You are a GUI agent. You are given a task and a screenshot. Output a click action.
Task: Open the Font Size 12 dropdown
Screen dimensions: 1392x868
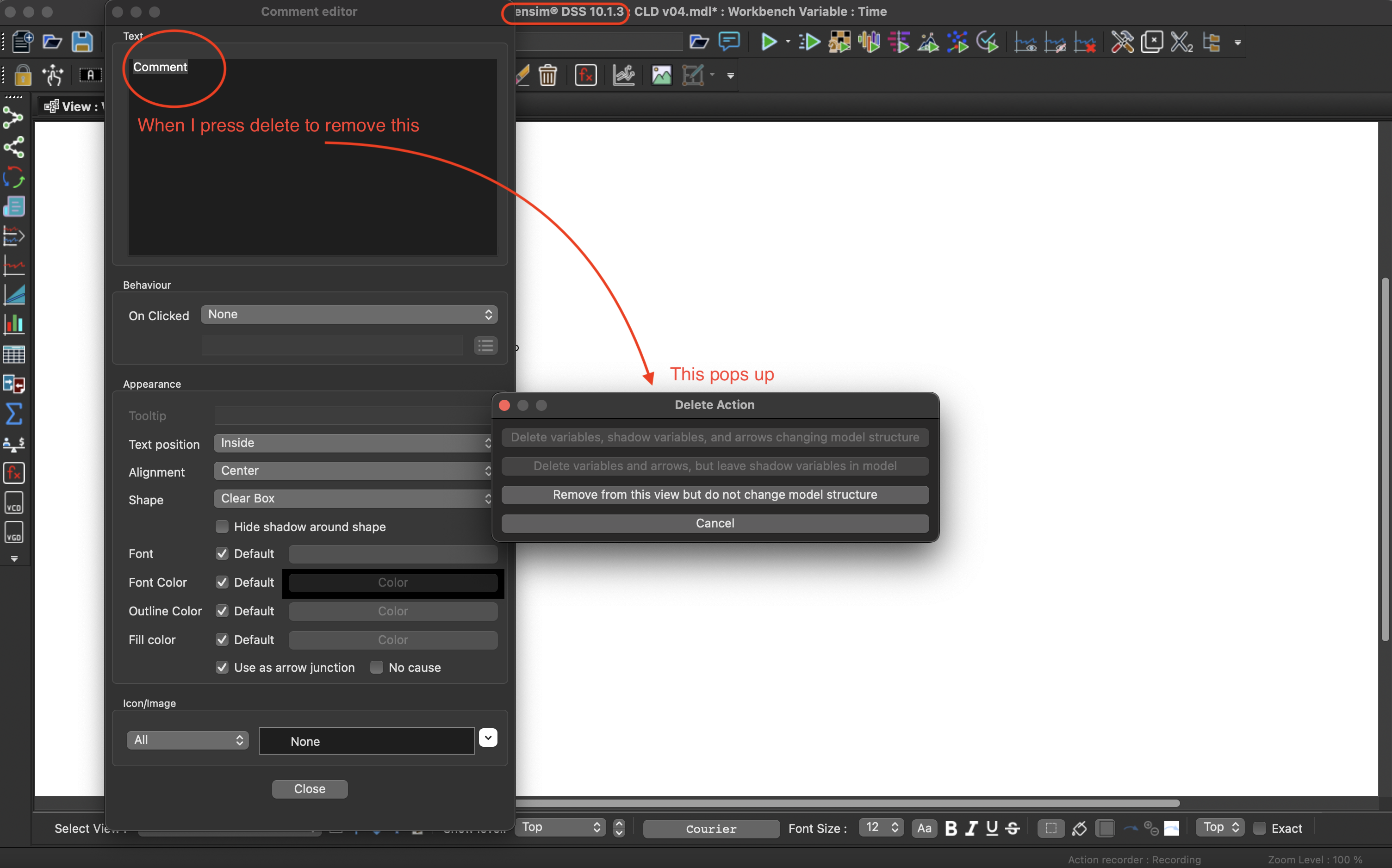point(881,827)
